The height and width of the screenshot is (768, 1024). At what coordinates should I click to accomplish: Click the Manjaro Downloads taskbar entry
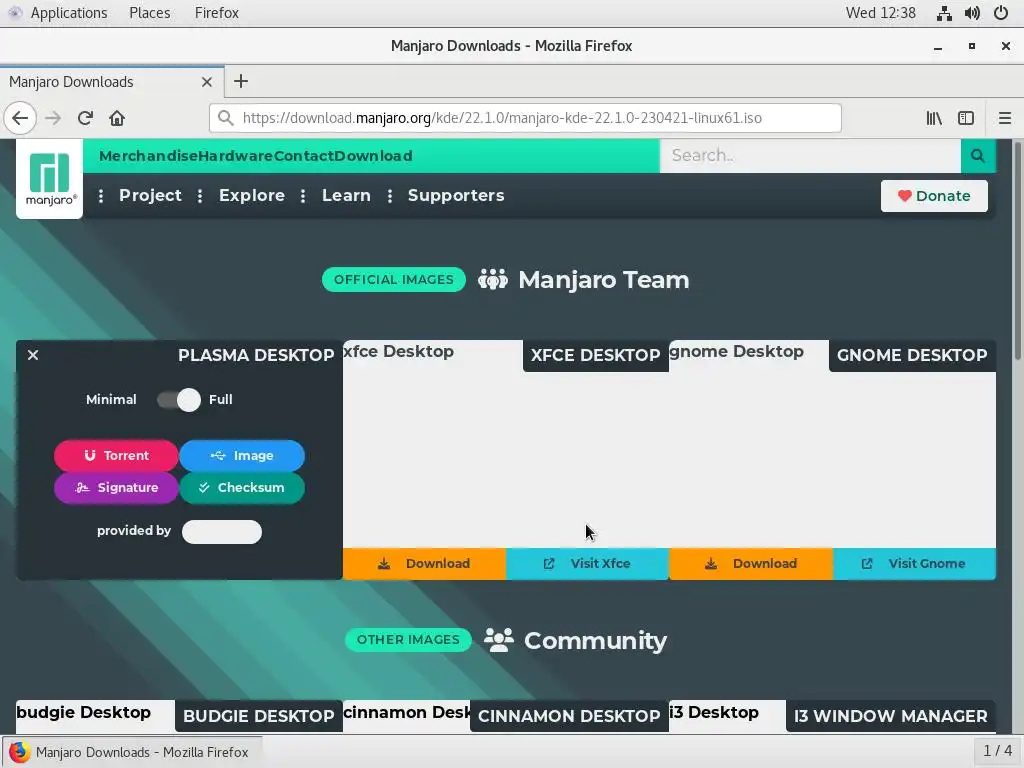pyautogui.click(x=133, y=752)
